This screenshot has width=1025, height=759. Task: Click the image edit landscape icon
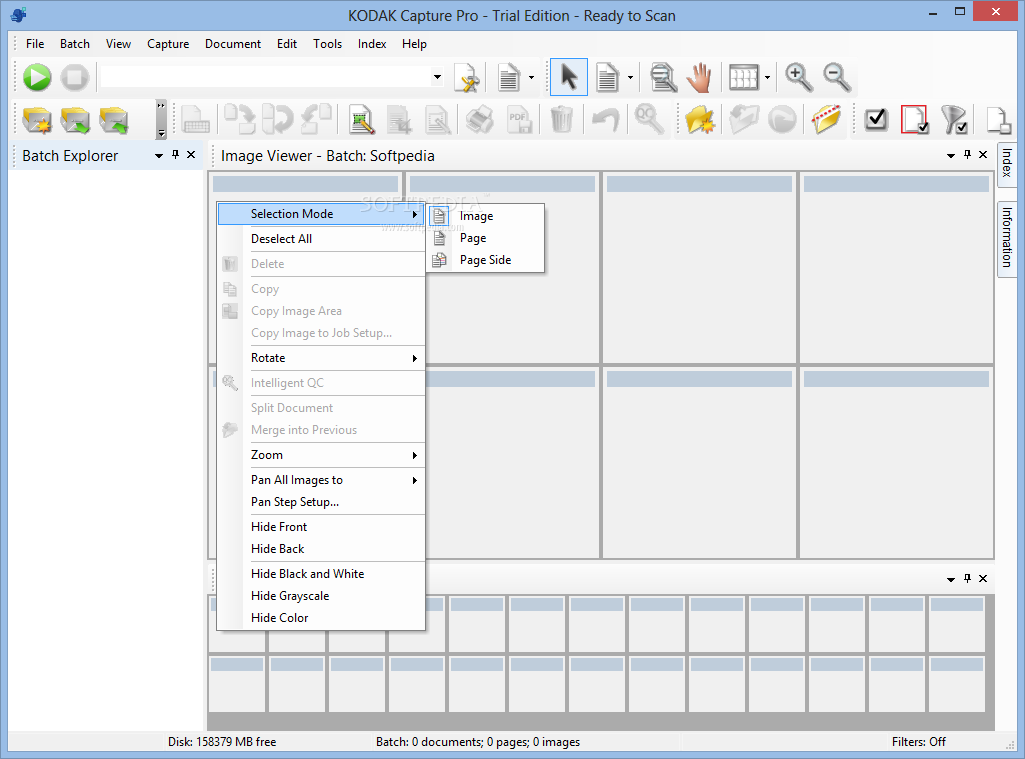coord(361,120)
